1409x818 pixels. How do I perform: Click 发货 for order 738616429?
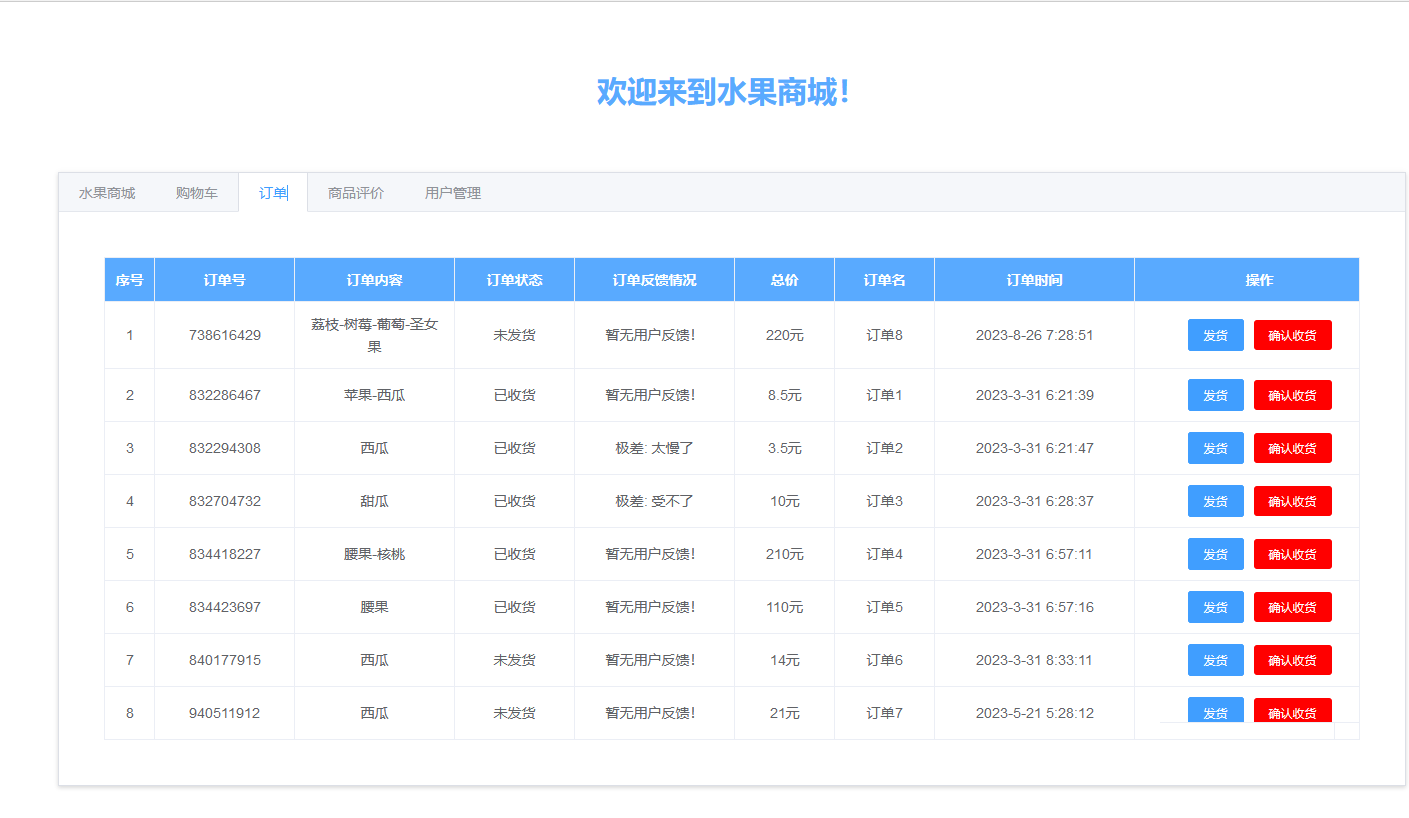tap(1216, 335)
